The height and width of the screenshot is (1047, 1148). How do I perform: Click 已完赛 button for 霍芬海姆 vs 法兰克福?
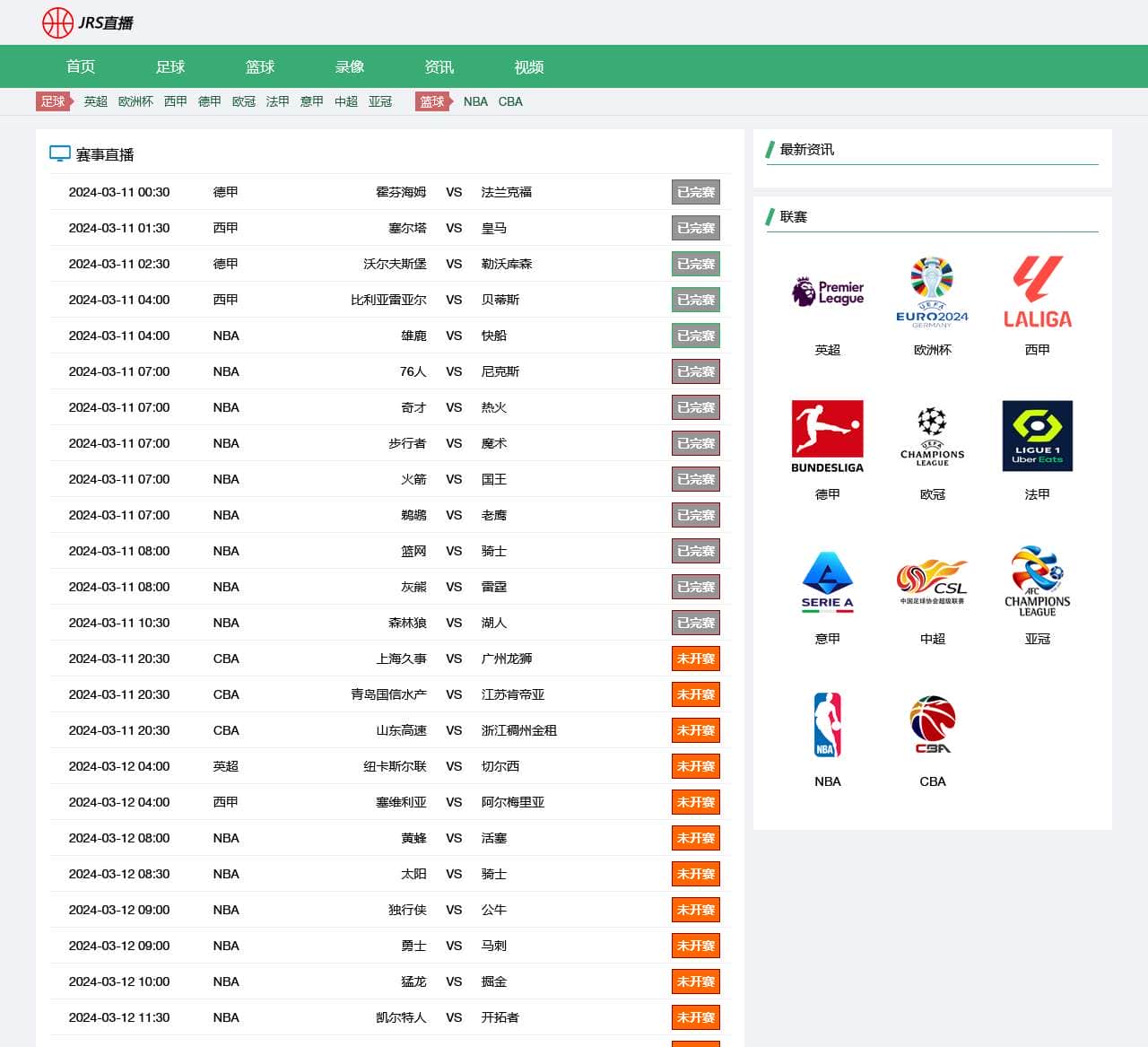pyautogui.click(x=695, y=192)
